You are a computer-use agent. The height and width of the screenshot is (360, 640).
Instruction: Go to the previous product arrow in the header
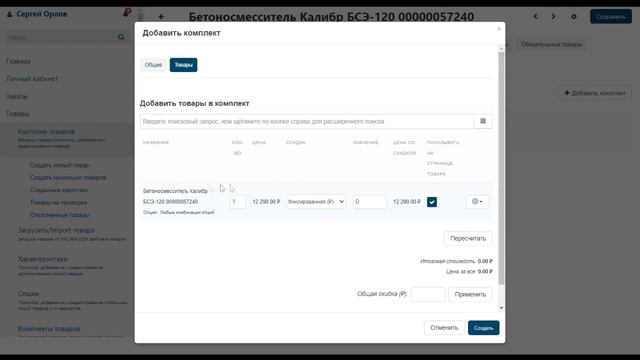pos(536,17)
